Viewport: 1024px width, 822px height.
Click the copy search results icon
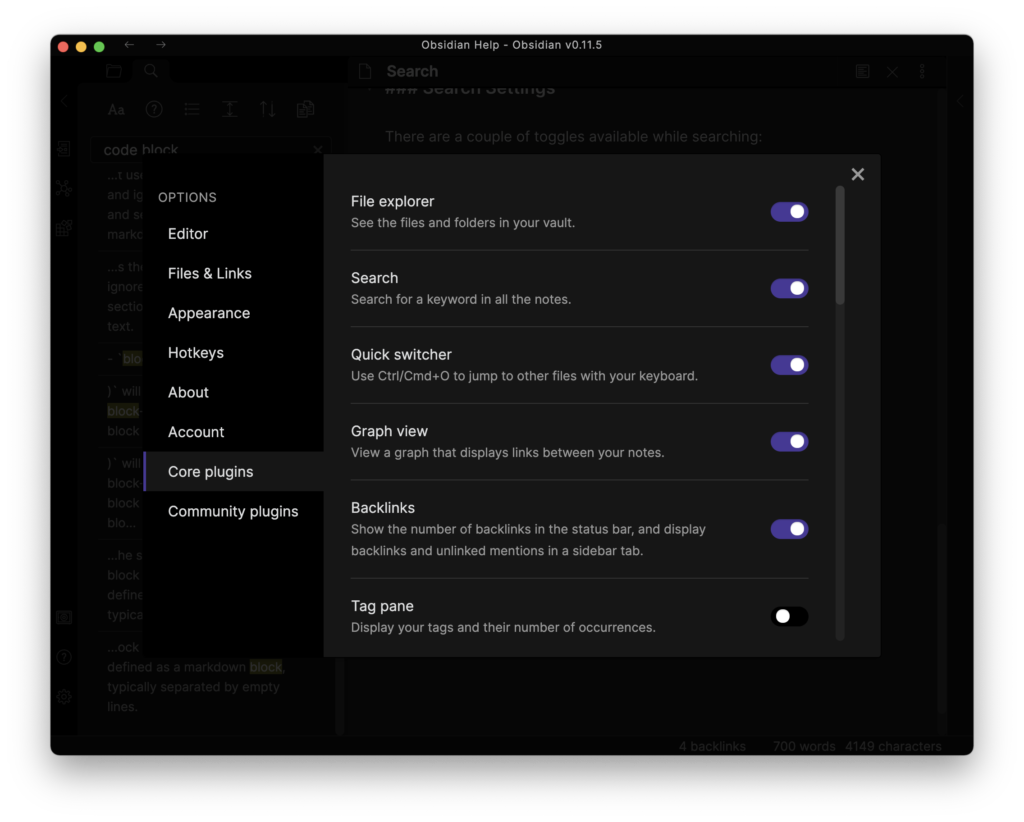point(305,110)
